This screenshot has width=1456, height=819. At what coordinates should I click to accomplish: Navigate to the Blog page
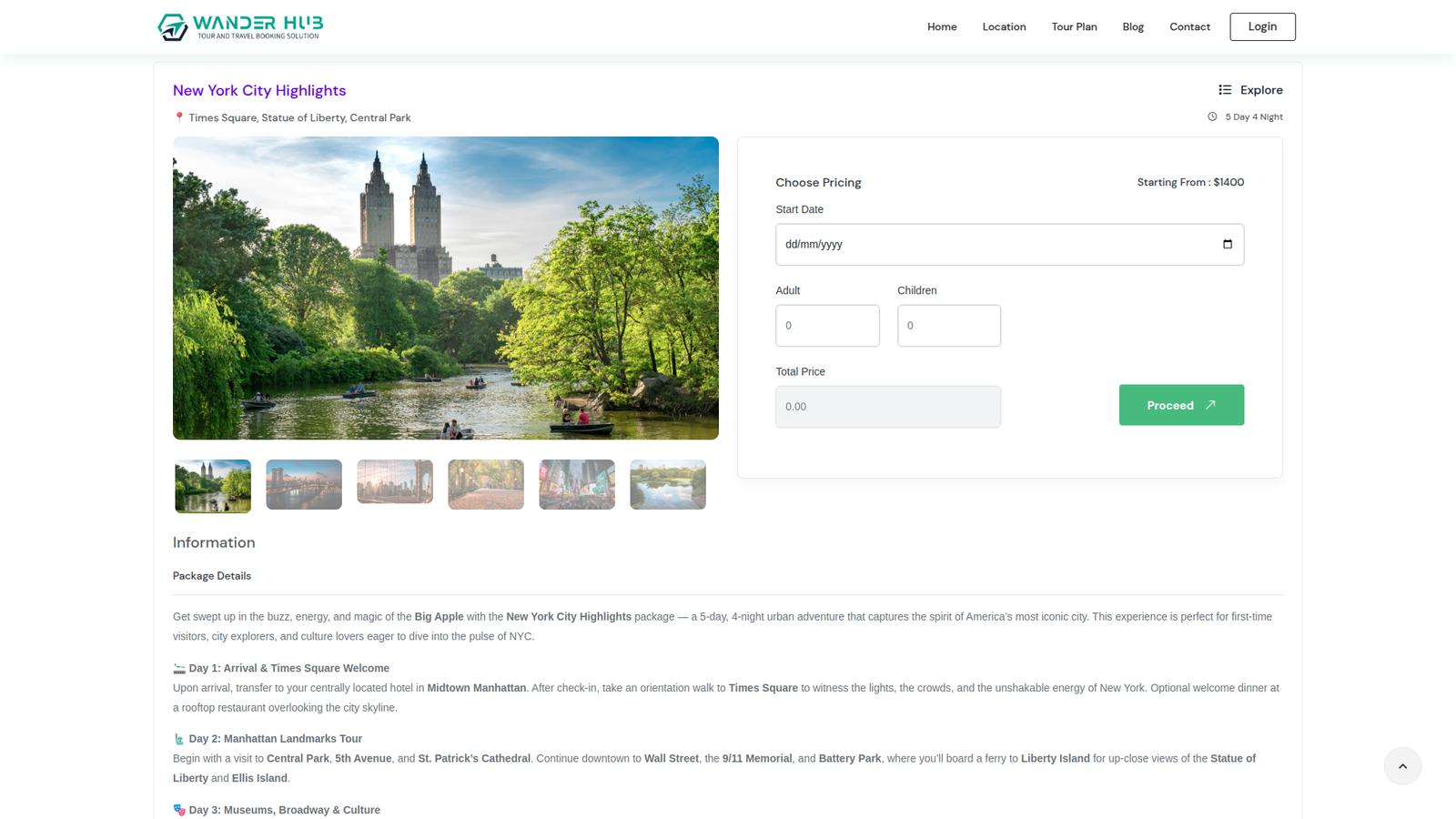[x=1132, y=26]
